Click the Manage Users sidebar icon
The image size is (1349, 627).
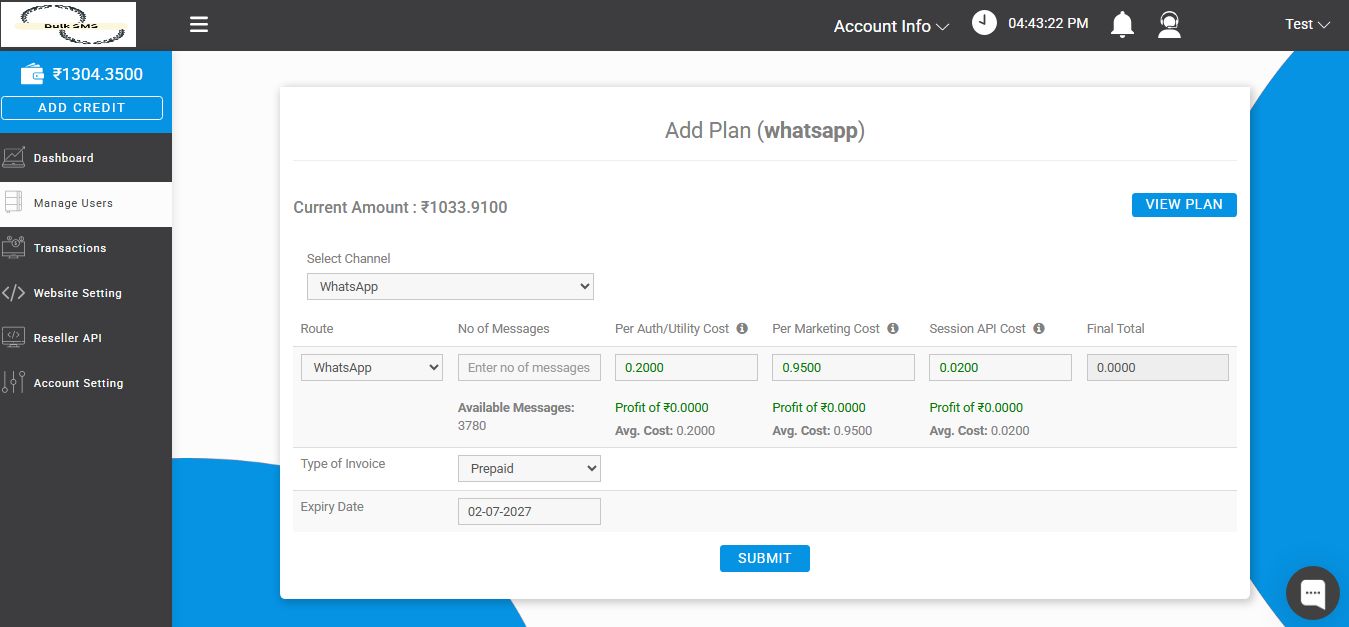[14, 202]
